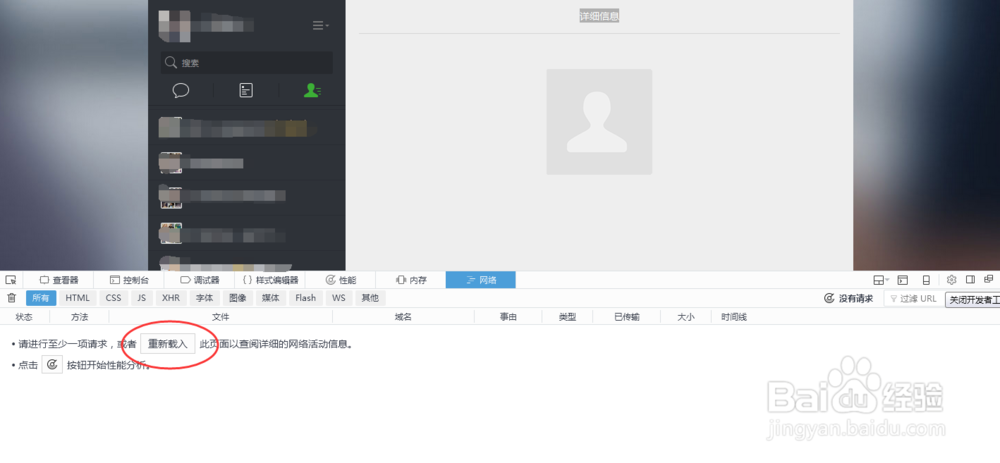The width and height of the screenshot is (1000, 463).
Task: Open devtools settings gear icon
Action: (952, 280)
